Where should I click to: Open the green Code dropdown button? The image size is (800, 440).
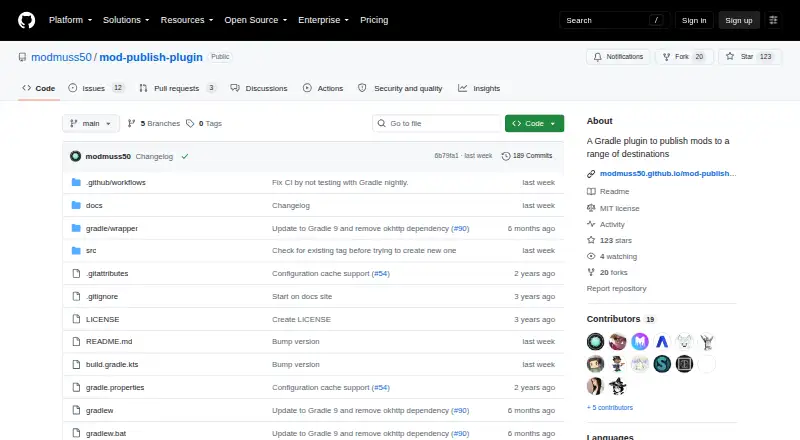pos(534,124)
